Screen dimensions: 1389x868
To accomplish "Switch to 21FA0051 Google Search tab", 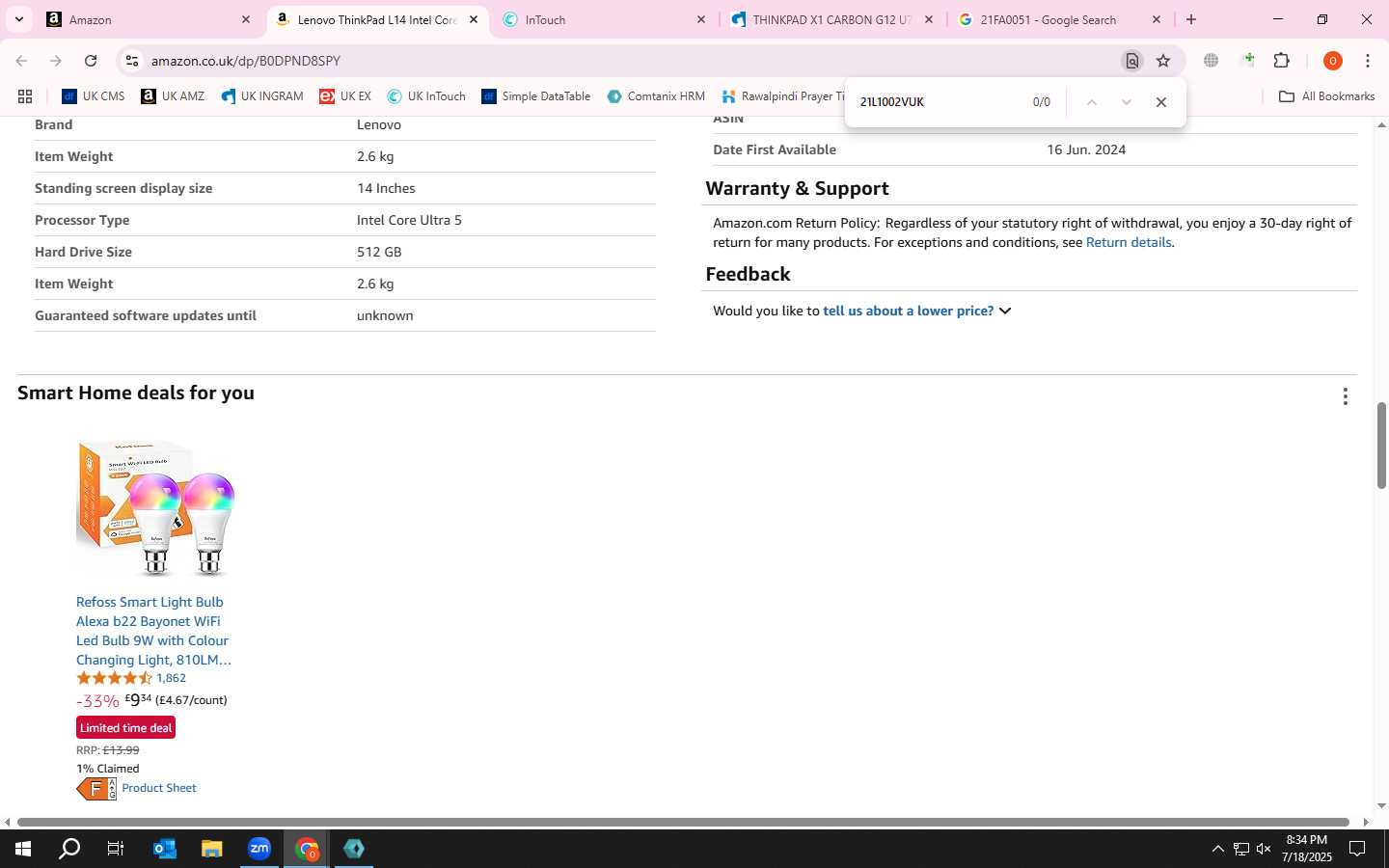I will pos(1059,19).
